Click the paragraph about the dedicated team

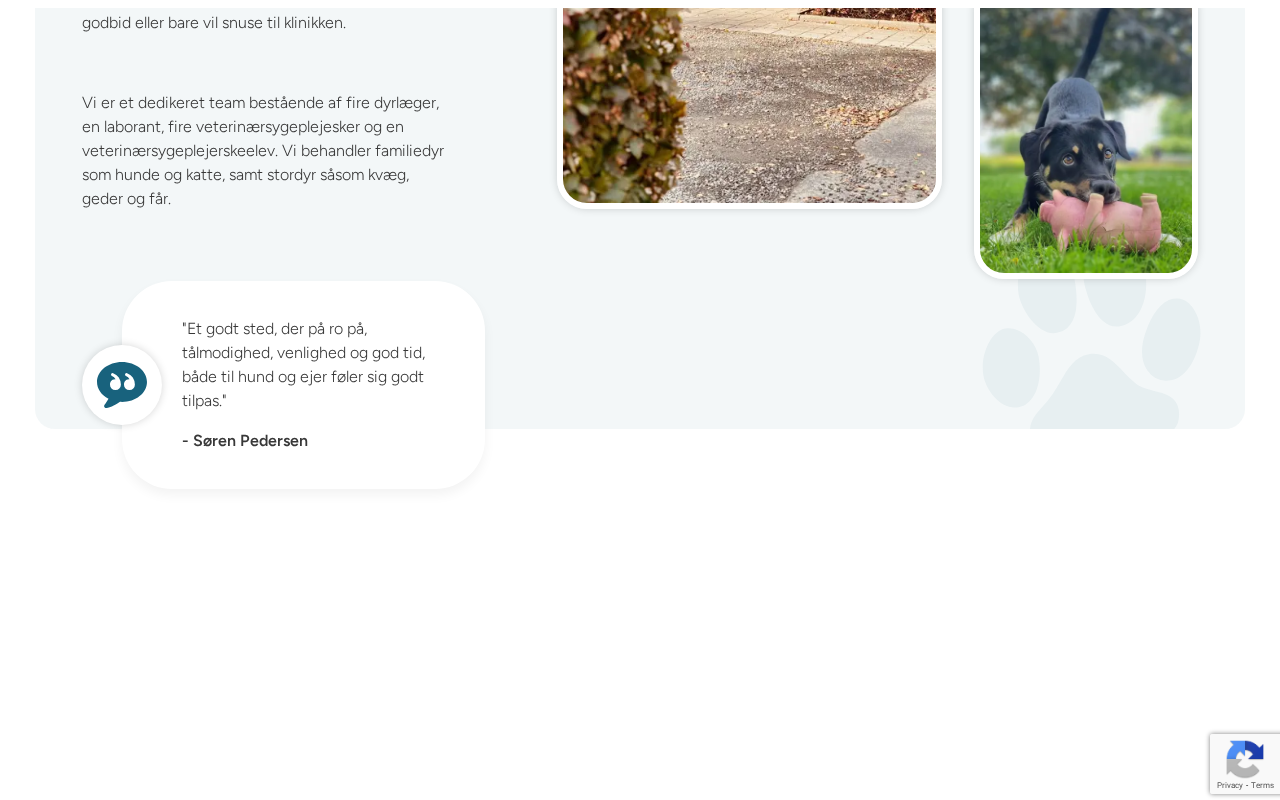click(263, 151)
